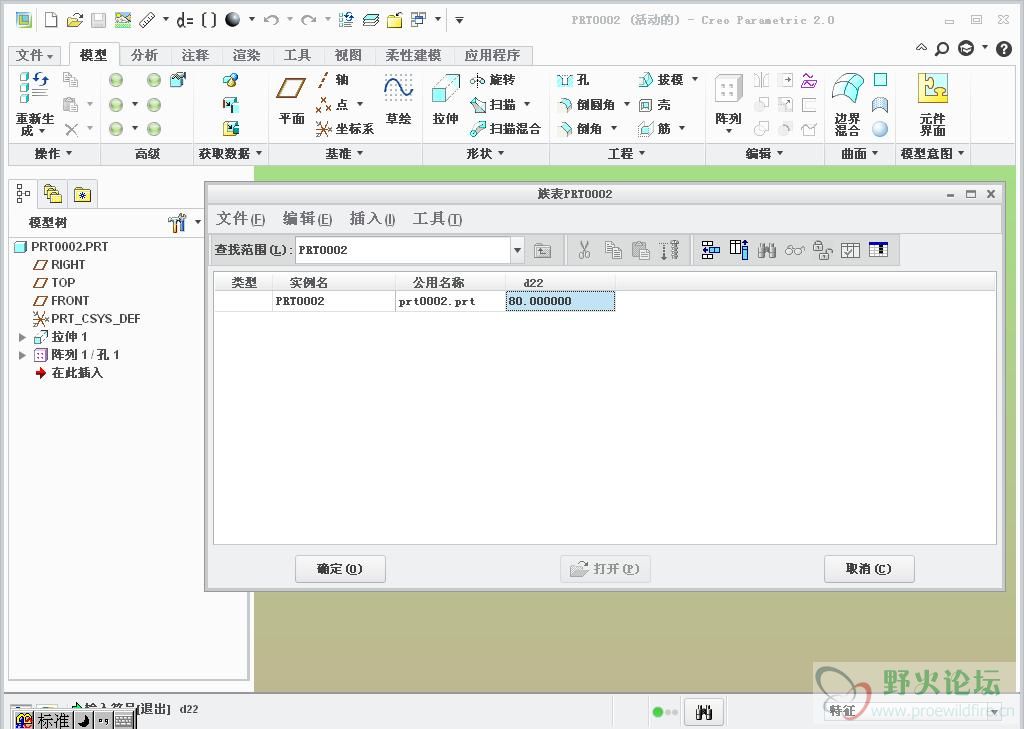This screenshot has height=729, width=1024.
Task: Click the Undo arrow icon
Action: pyautogui.click(x=272, y=20)
